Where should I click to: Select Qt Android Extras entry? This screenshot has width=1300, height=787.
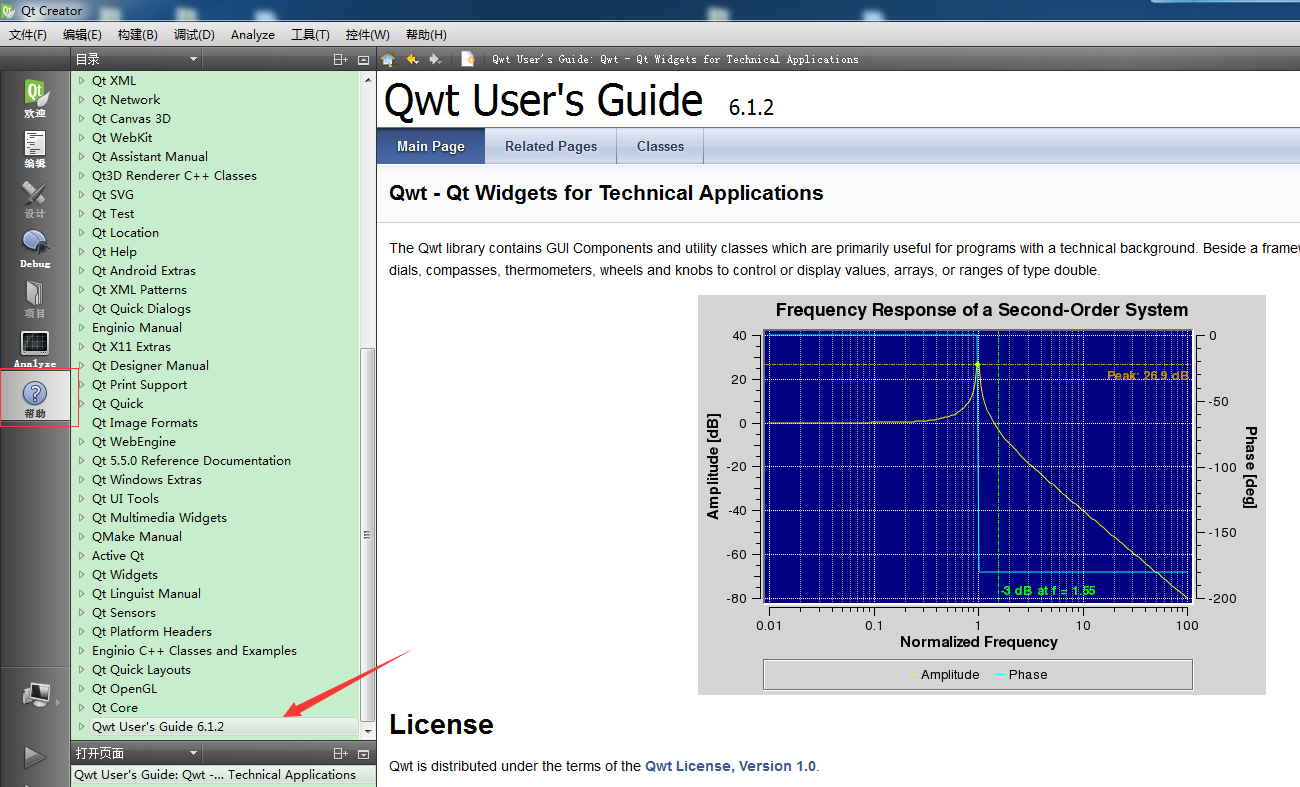point(144,271)
